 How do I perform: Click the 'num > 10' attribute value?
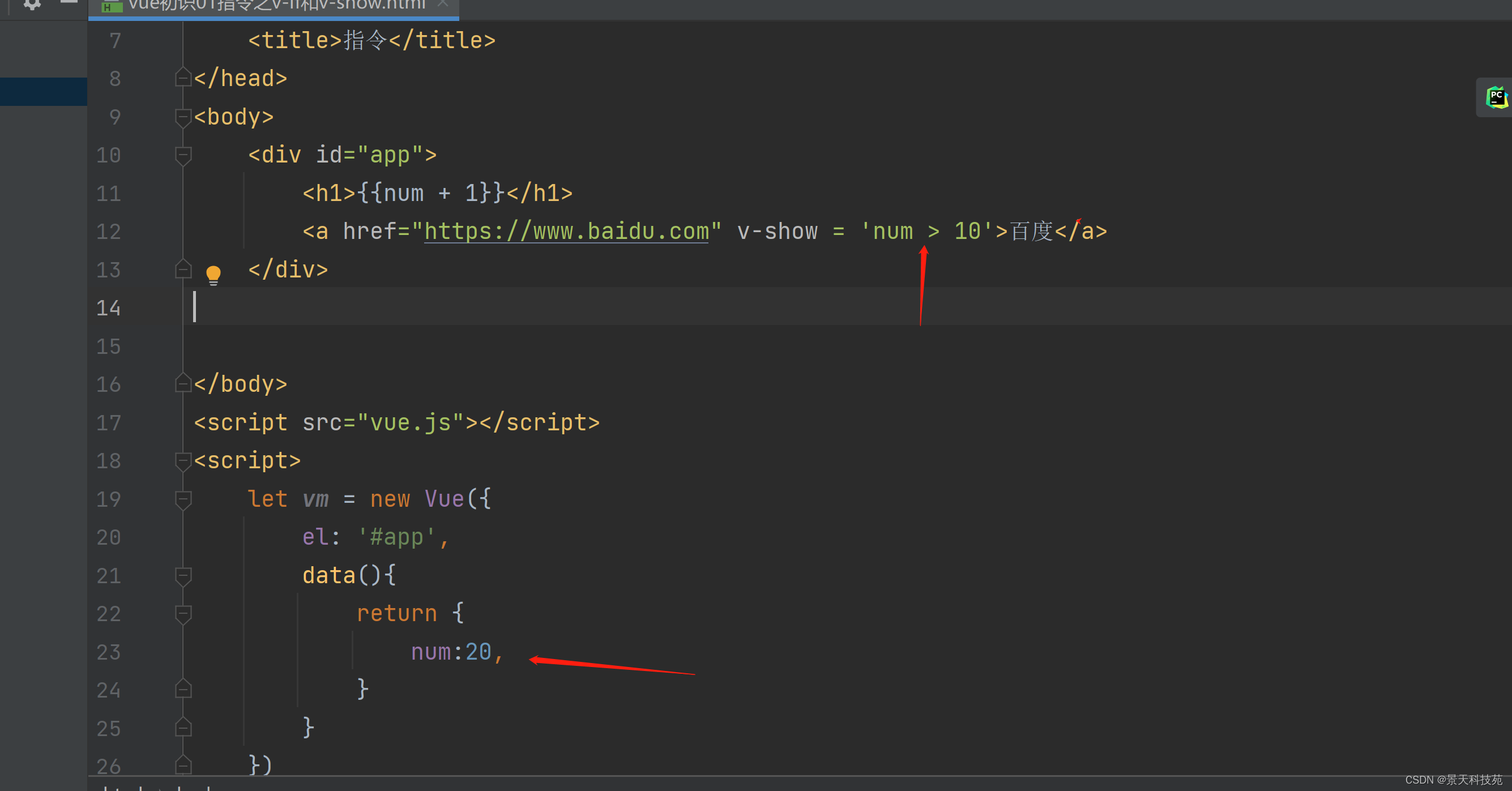[x=926, y=231]
